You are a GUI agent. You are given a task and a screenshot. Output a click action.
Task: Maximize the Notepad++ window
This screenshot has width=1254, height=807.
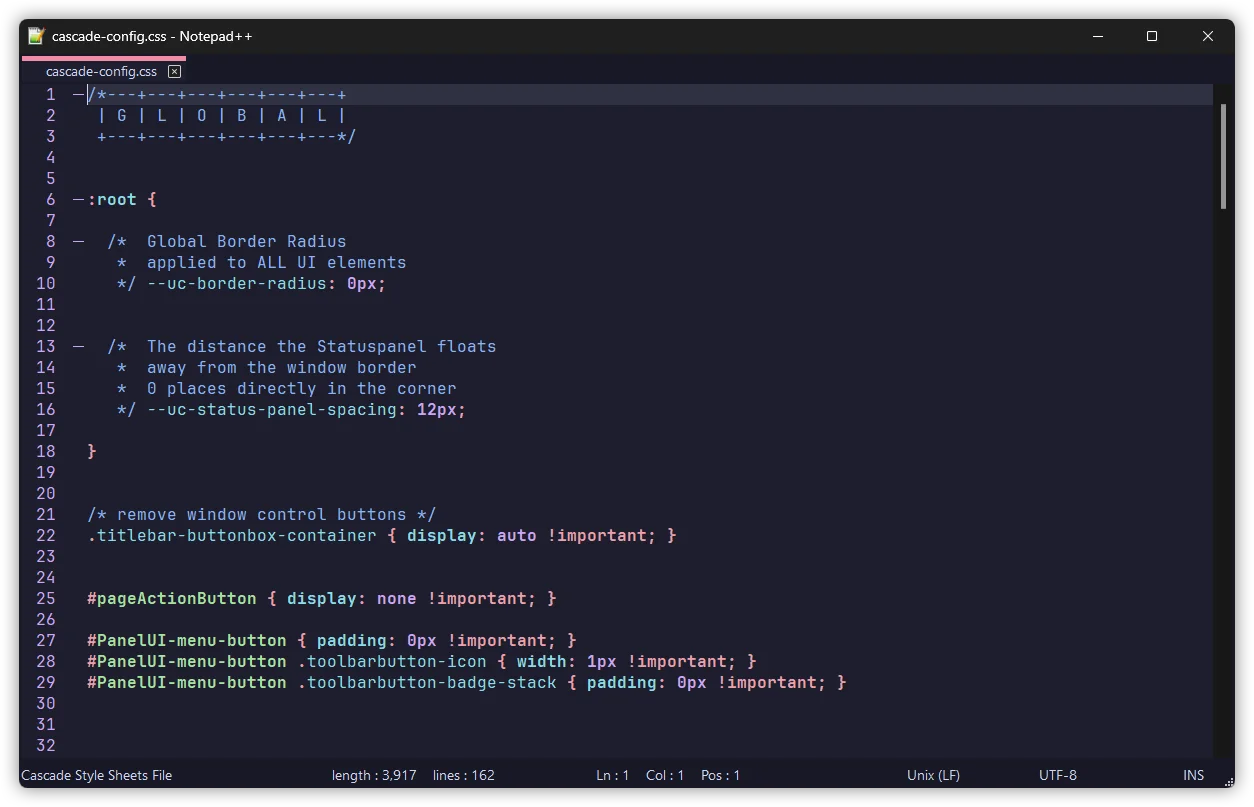(x=1152, y=36)
